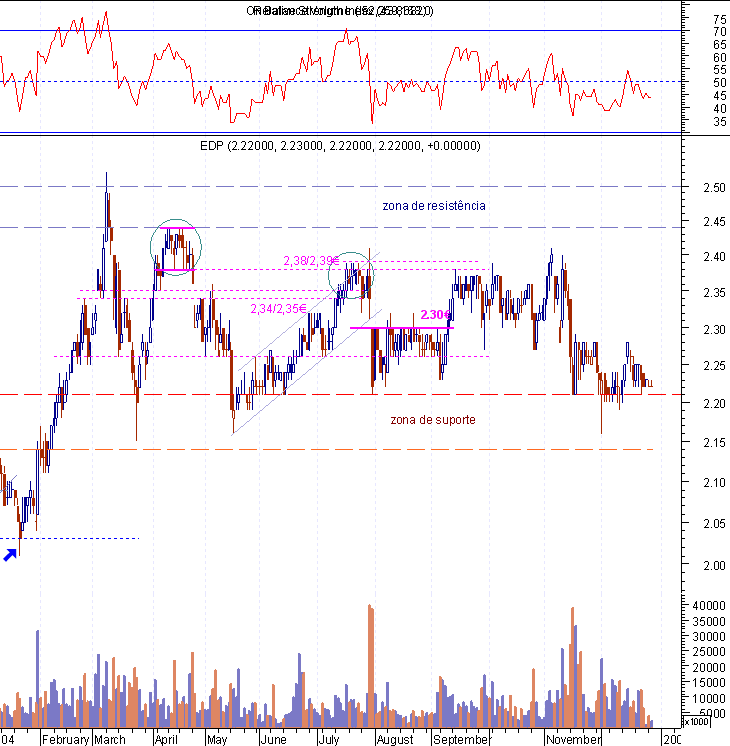The height and width of the screenshot is (746, 730).
Task: Click the 70 value on RSI axis
Action: point(719,32)
